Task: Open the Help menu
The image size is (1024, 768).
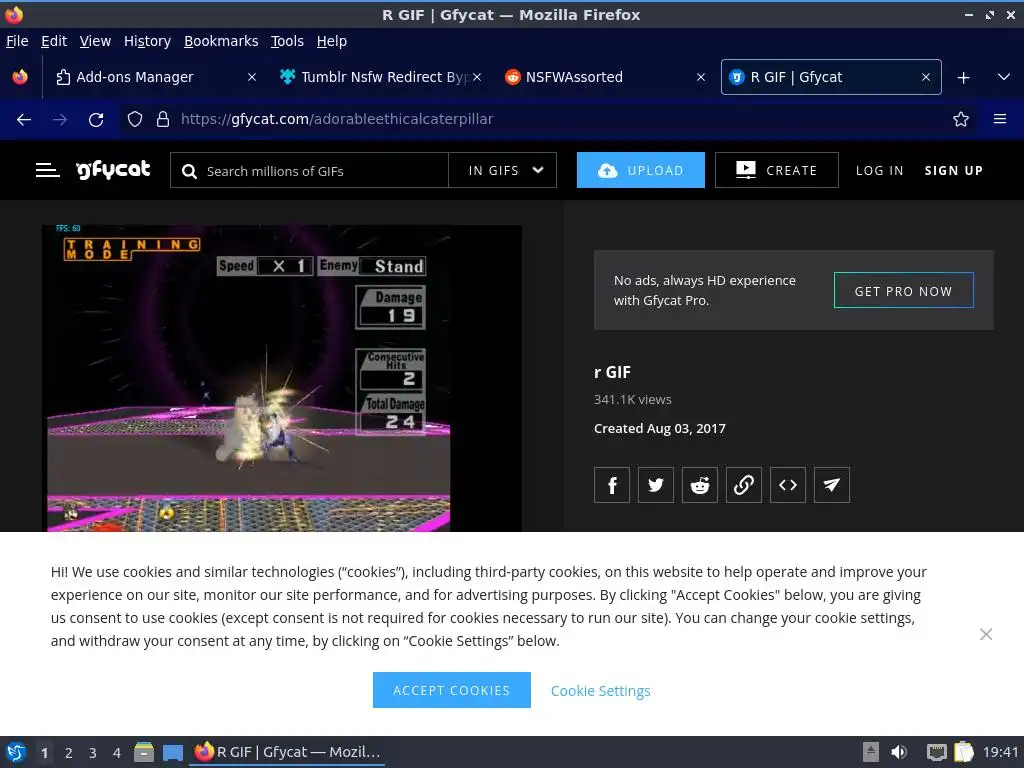Action: coord(332,41)
